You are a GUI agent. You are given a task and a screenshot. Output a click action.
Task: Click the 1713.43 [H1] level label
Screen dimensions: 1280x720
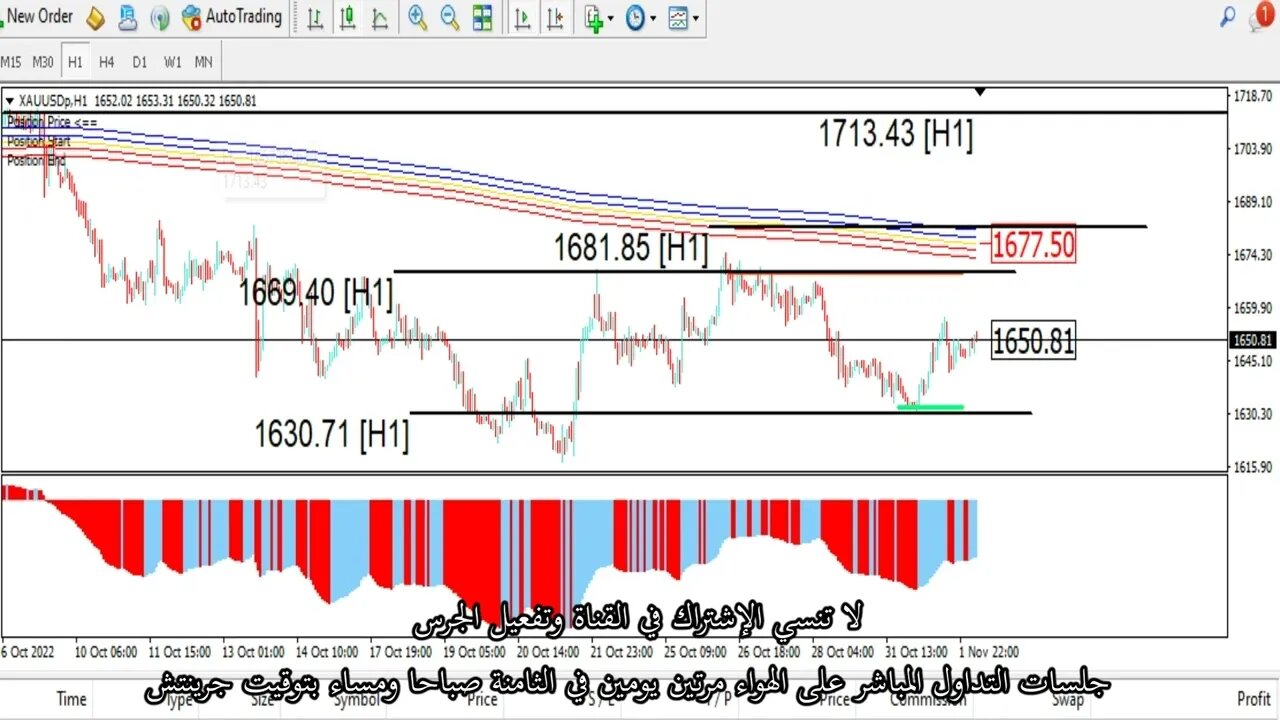[x=895, y=134]
